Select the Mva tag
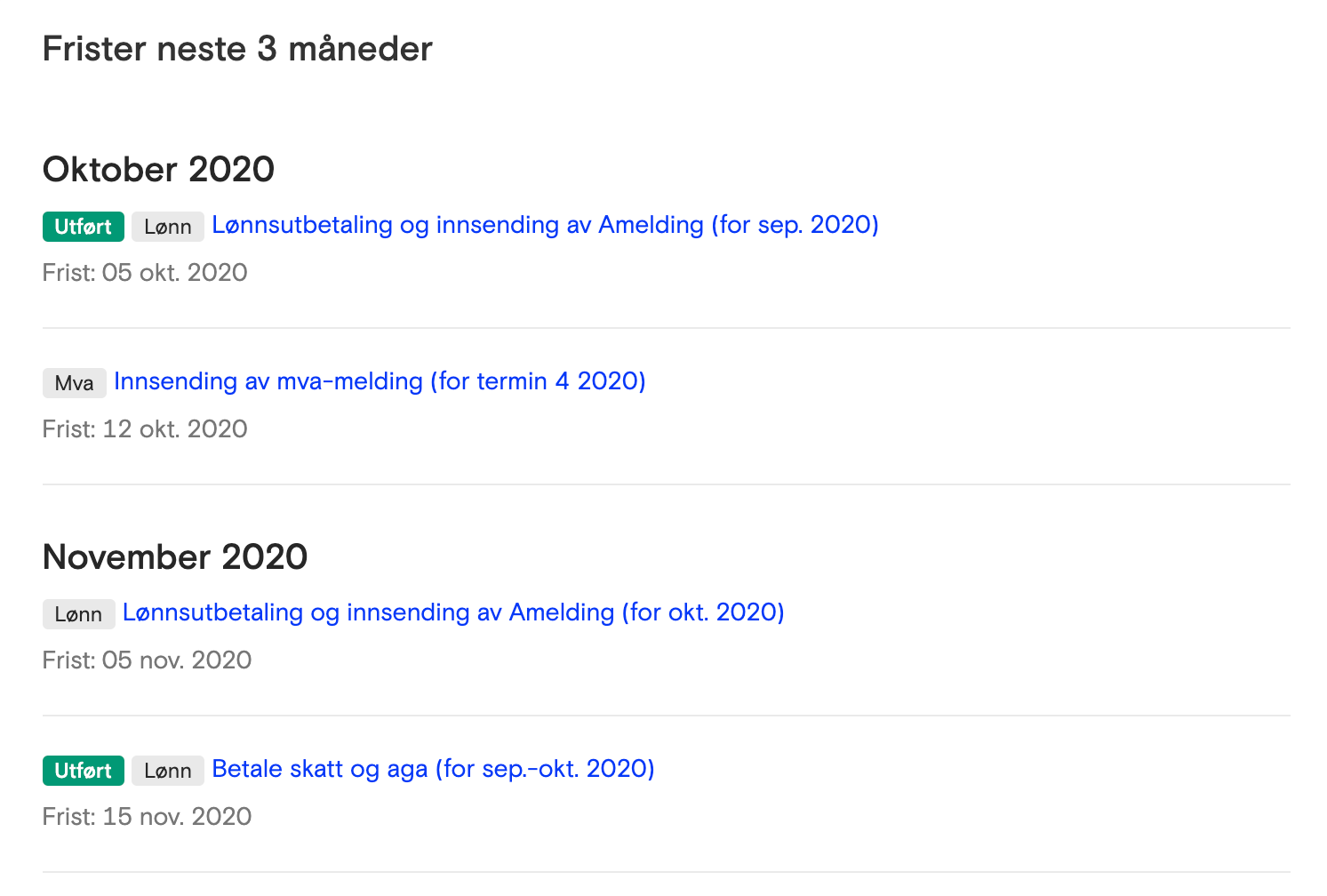The height and width of the screenshot is (896, 1327). pos(75,383)
